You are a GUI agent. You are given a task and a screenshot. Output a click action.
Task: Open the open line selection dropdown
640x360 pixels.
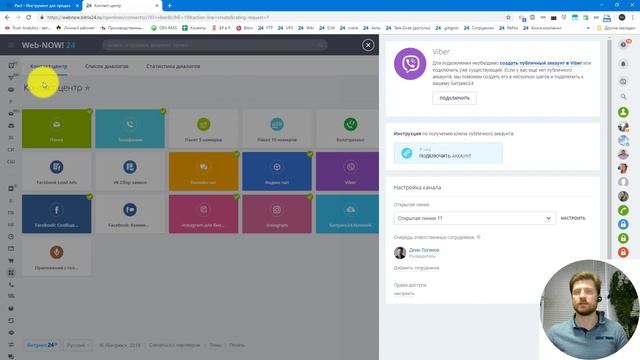(x=475, y=218)
